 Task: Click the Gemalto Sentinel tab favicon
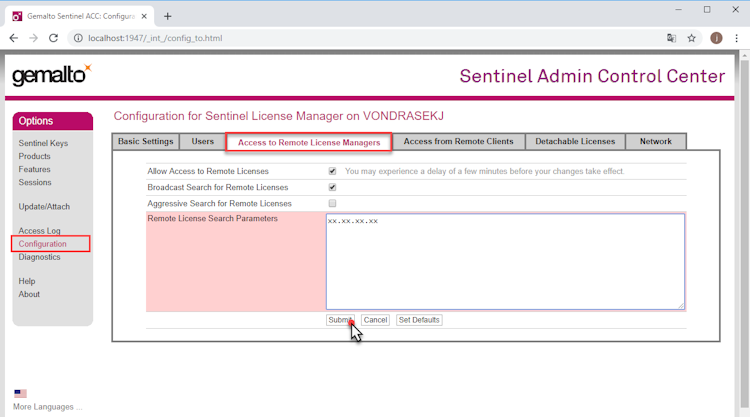17,16
